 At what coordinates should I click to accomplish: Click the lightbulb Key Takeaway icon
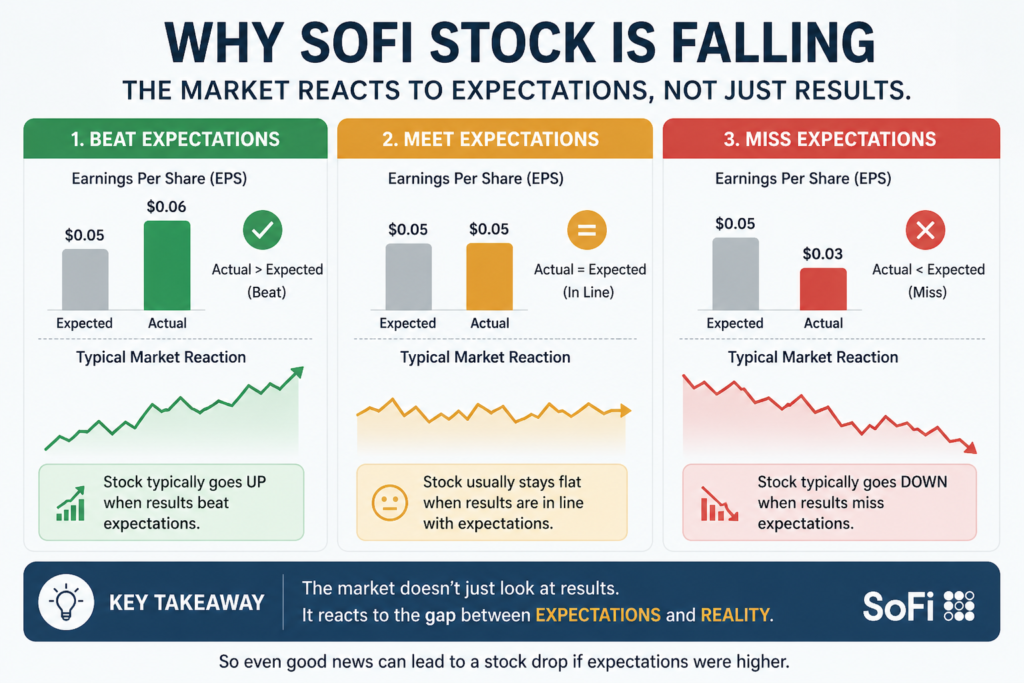(x=66, y=602)
